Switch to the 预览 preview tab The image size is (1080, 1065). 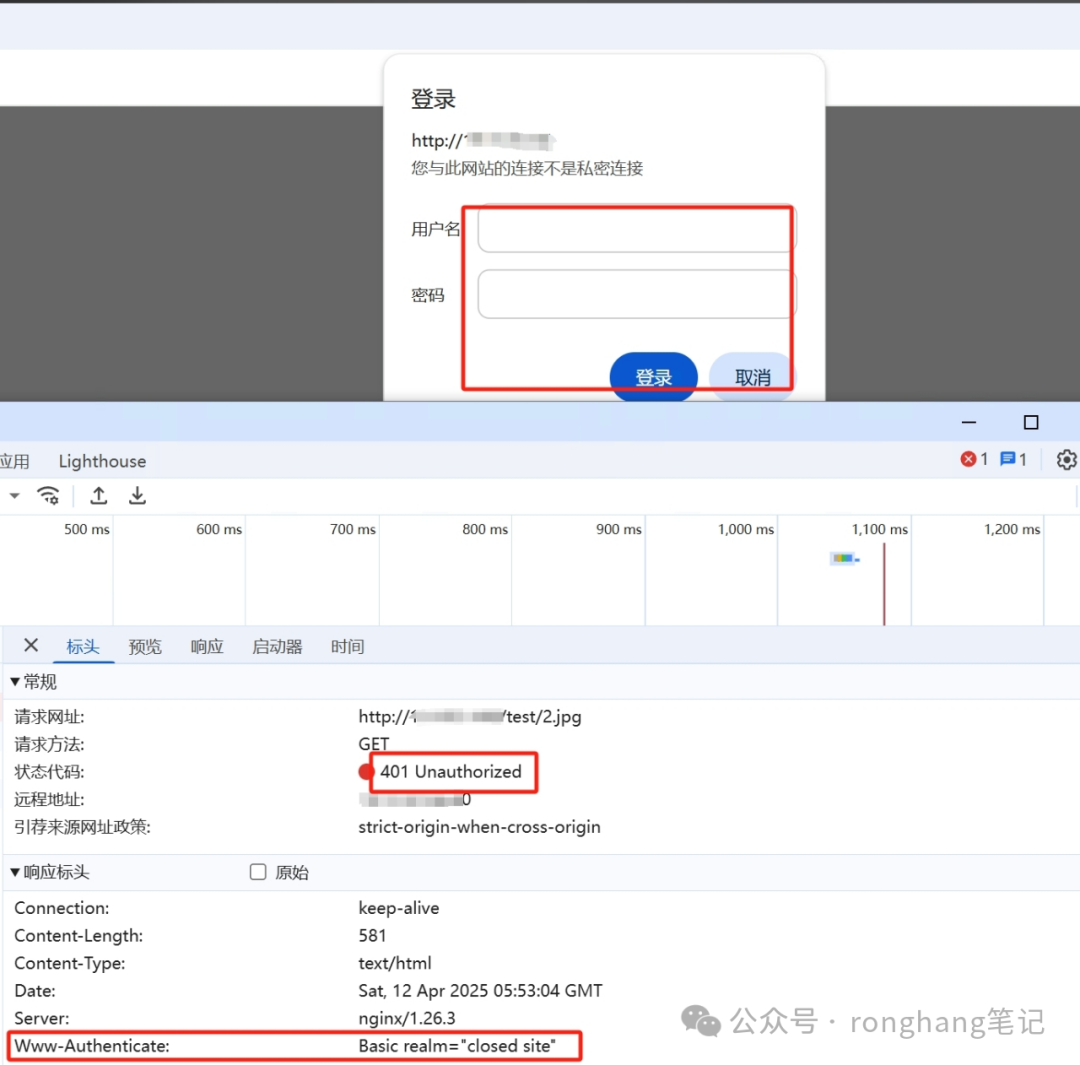click(x=145, y=647)
